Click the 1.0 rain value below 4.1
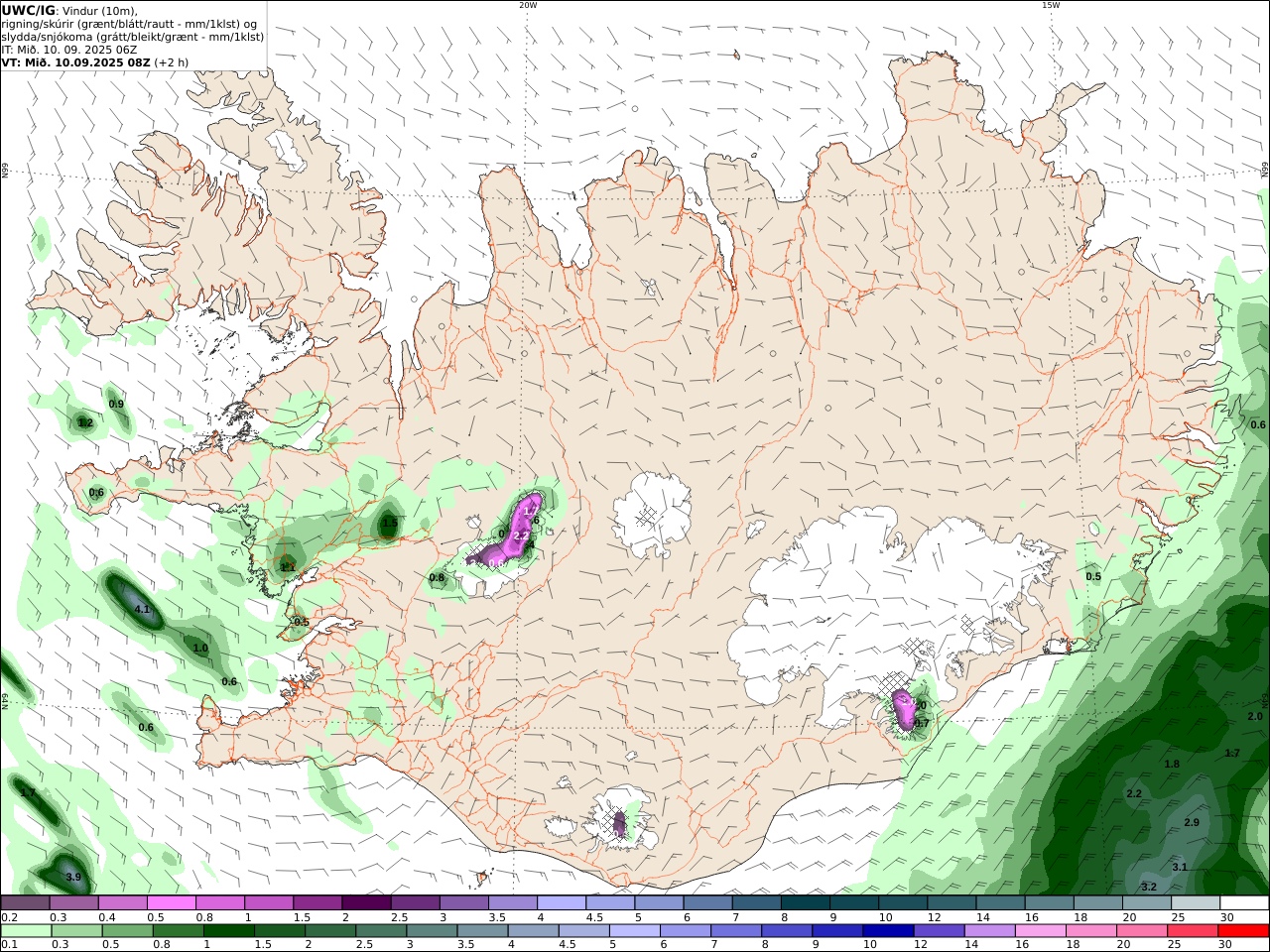This screenshot has height=952, width=1270. tap(200, 649)
